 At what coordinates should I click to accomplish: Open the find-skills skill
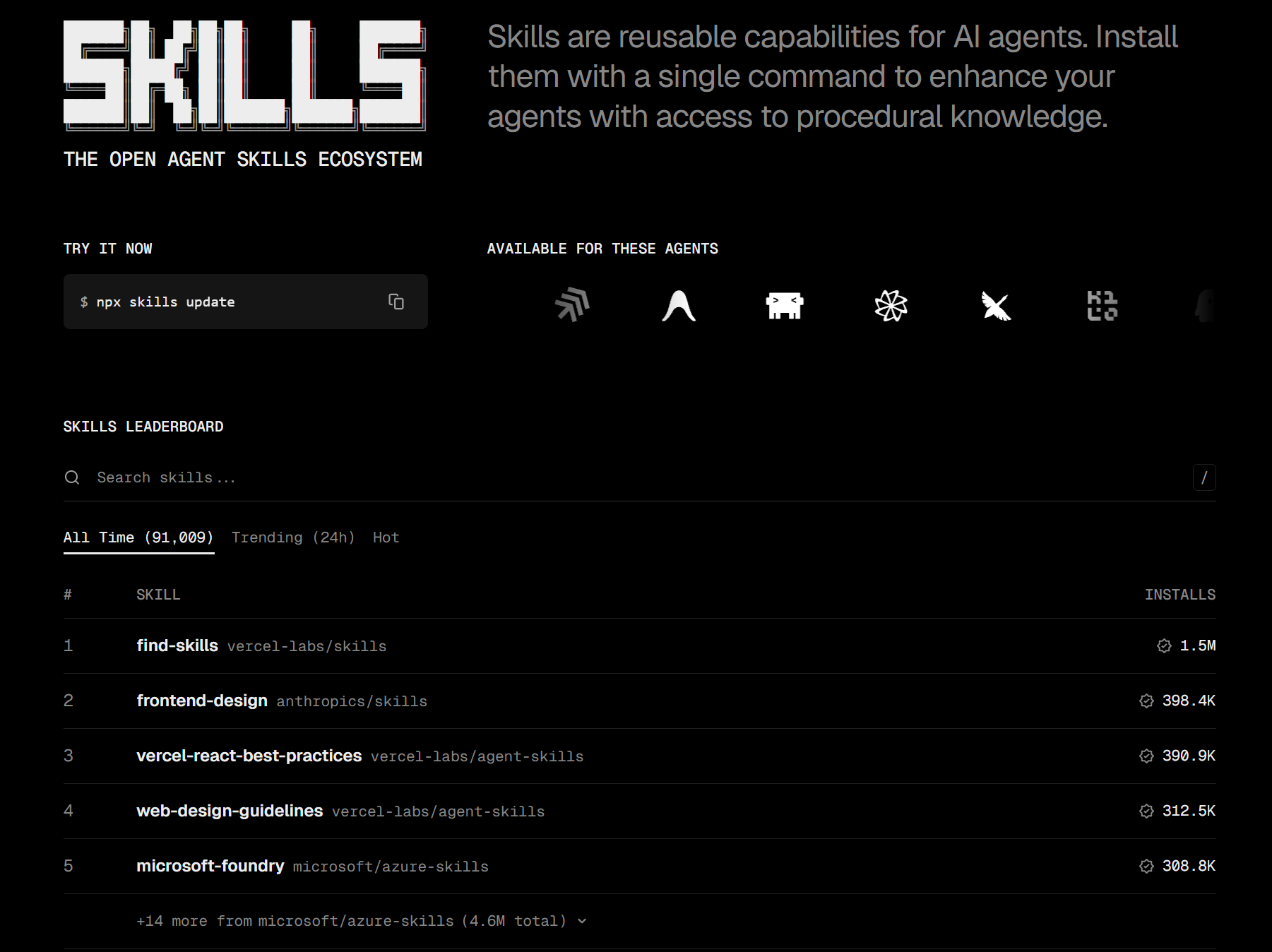pyautogui.click(x=177, y=645)
